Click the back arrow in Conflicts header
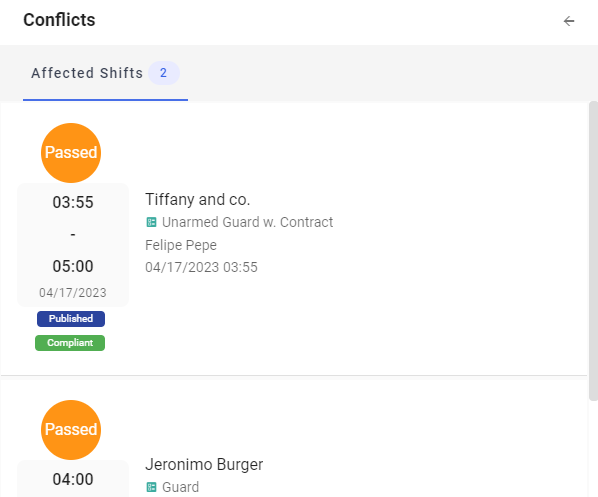The image size is (598, 497). tap(569, 21)
